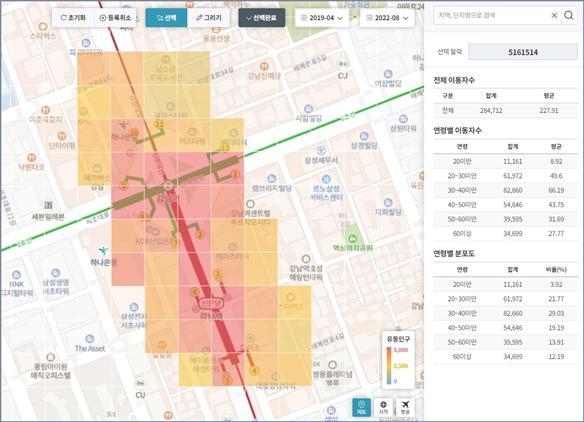584x422 pixels.
Task: Open the 2022-08 end date dropdown
Action: pos(387,18)
